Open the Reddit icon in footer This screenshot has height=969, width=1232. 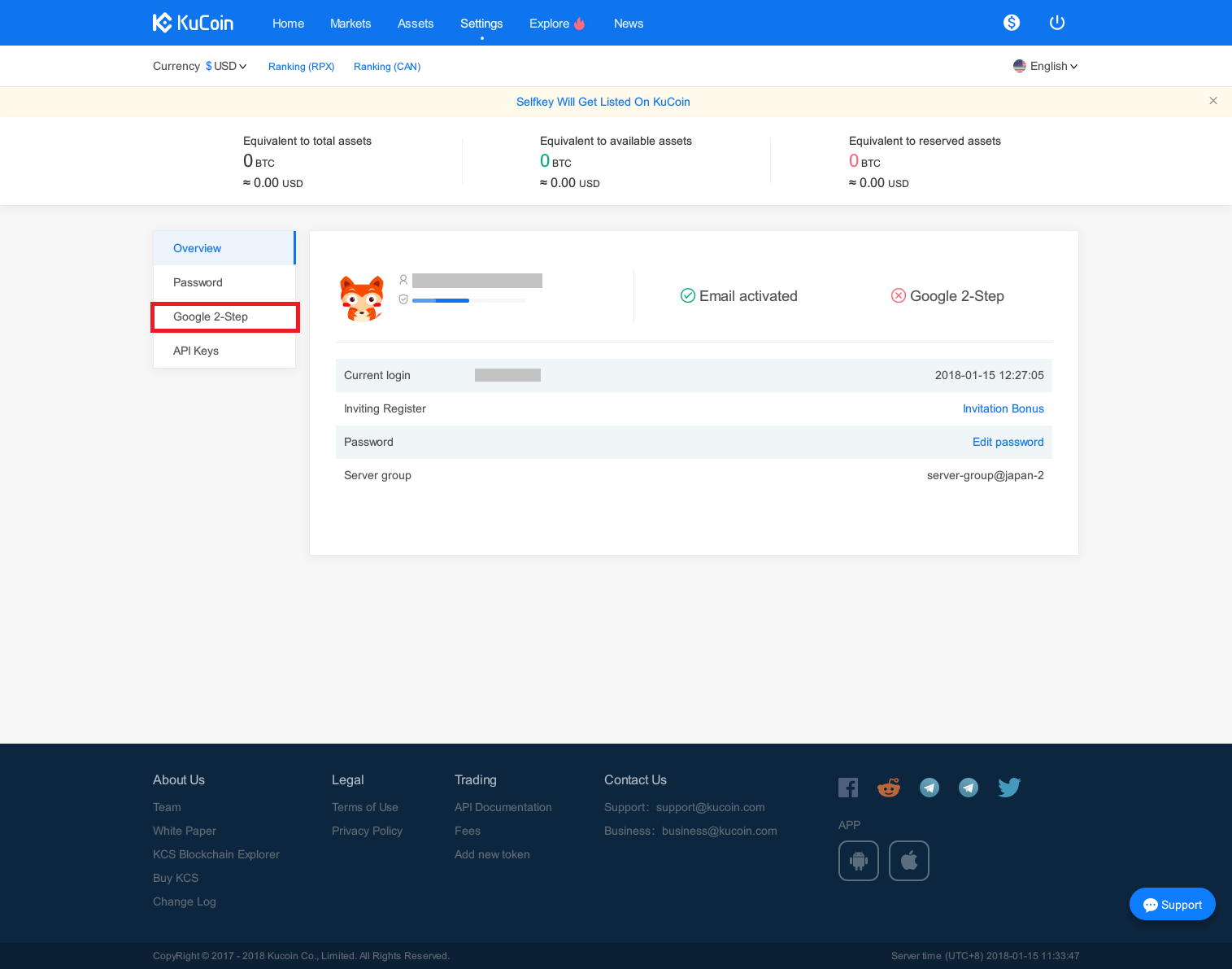point(889,788)
